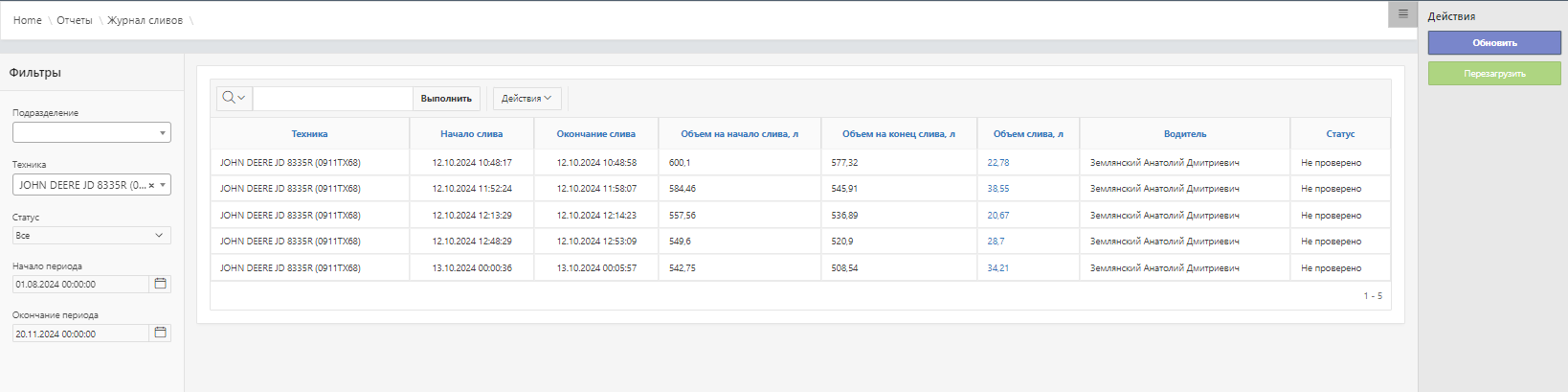Click the Начало периода date field

[81, 284]
